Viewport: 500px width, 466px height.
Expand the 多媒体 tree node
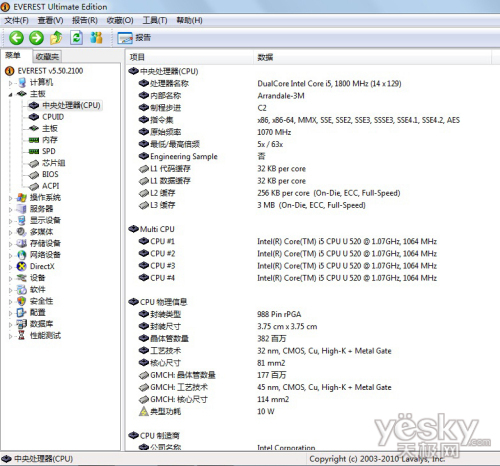click(10, 233)
